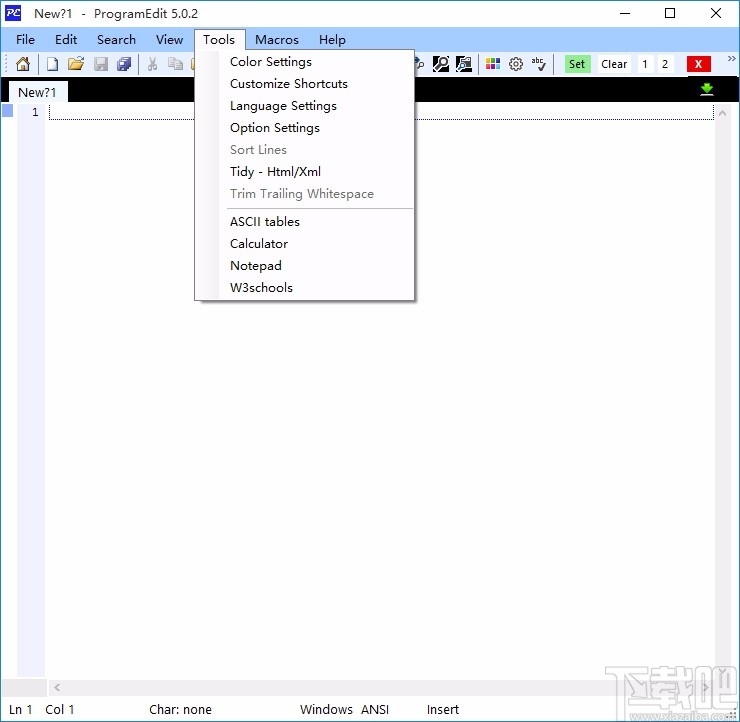Image resolution: width=740 pixels, height=722 pixels.
Task: Select Language Settings in Tools menu
Action: (305, 106)
